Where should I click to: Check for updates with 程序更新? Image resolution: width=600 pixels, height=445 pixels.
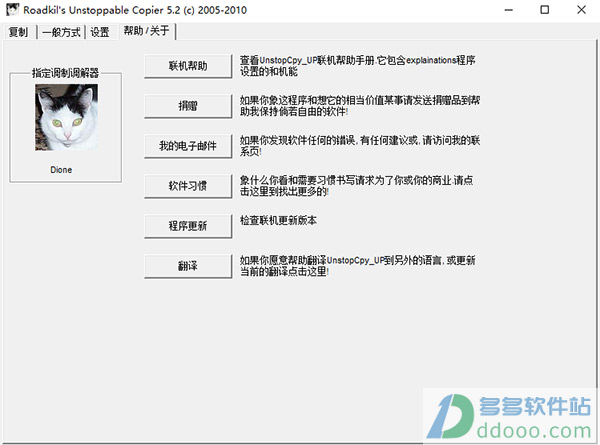coord(188,226)
